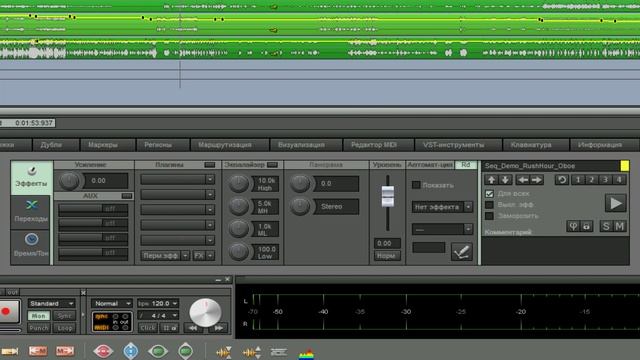This screenshot has height=360, width=640.
Task: Open the Время/Тон clock panel
Action: click(x=31, y=246)
